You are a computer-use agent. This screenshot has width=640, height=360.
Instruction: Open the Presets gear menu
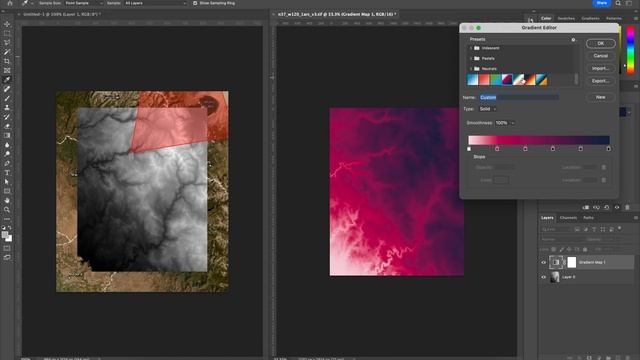point(573,40)
